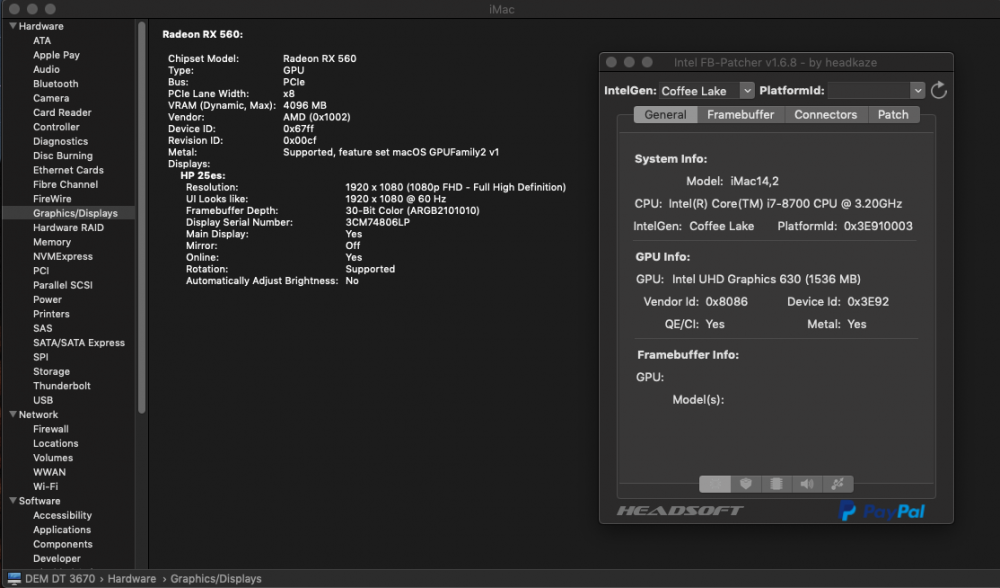Select the USB segment icon
The image size is (1000, 588).
[837, 484]
